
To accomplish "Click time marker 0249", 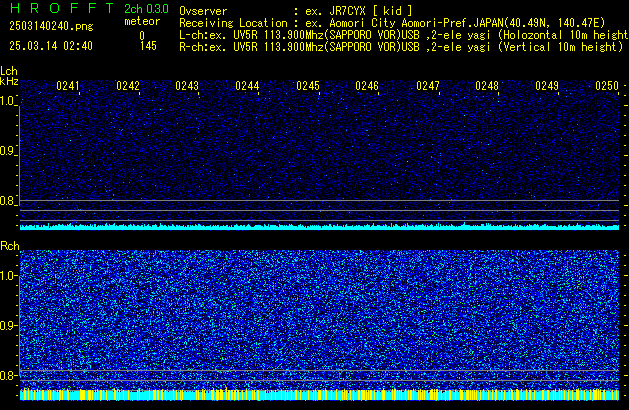I will click(x=547, y=86).
